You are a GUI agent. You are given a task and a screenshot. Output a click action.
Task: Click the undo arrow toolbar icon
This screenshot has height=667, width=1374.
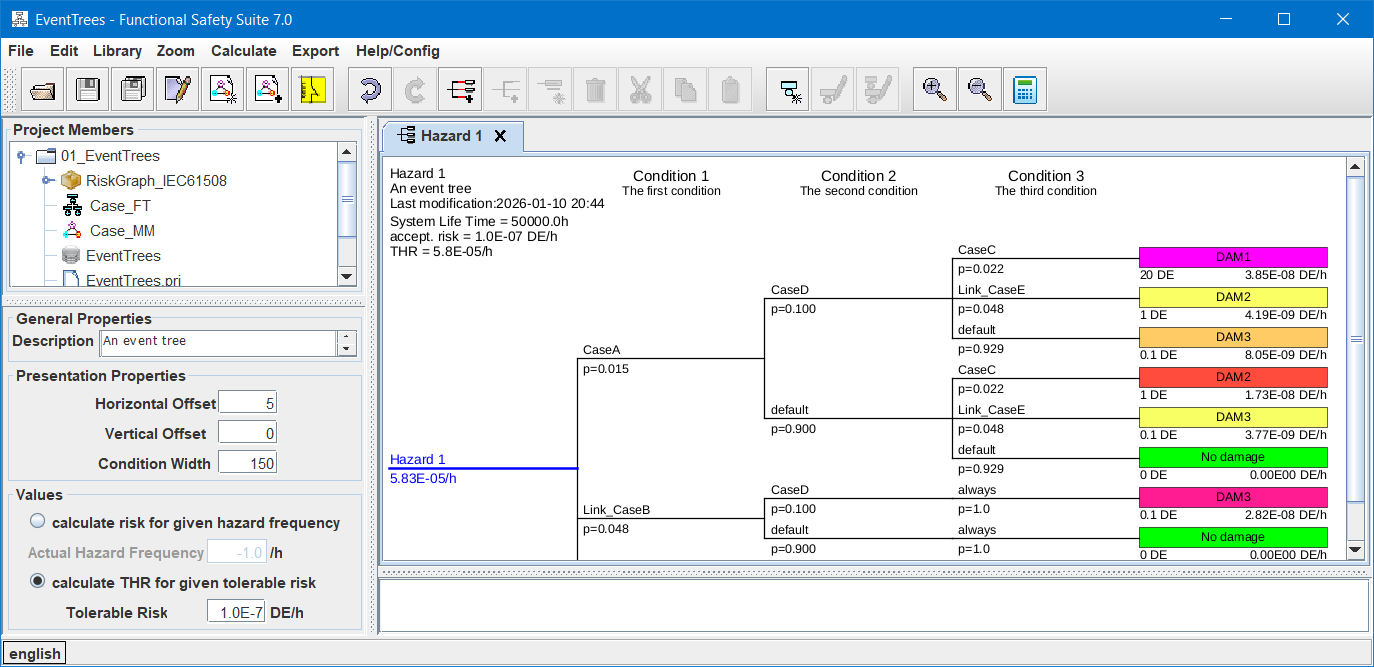pos(369,90)
